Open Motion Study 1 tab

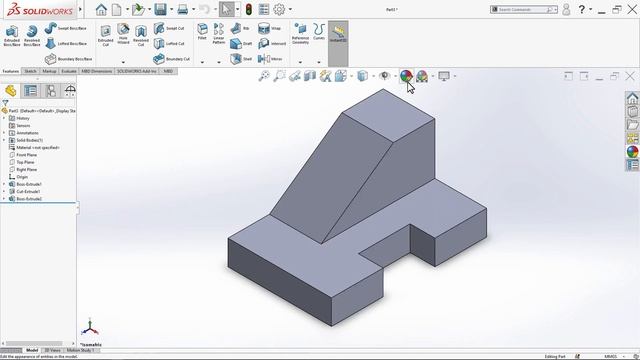80,350
